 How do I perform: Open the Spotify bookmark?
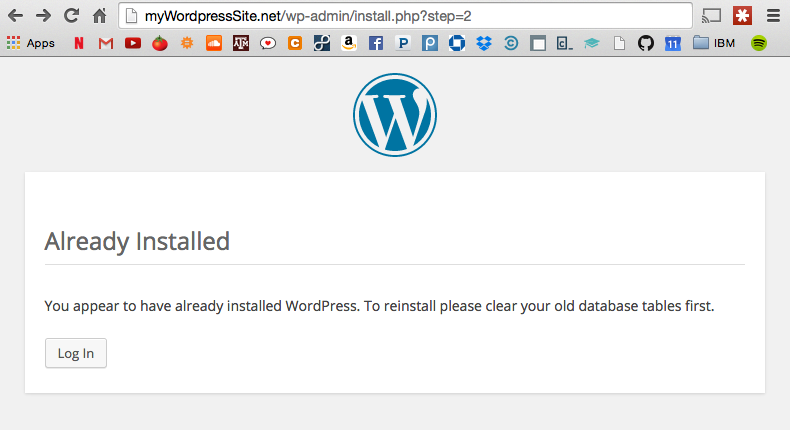click(x=759, y=43)
